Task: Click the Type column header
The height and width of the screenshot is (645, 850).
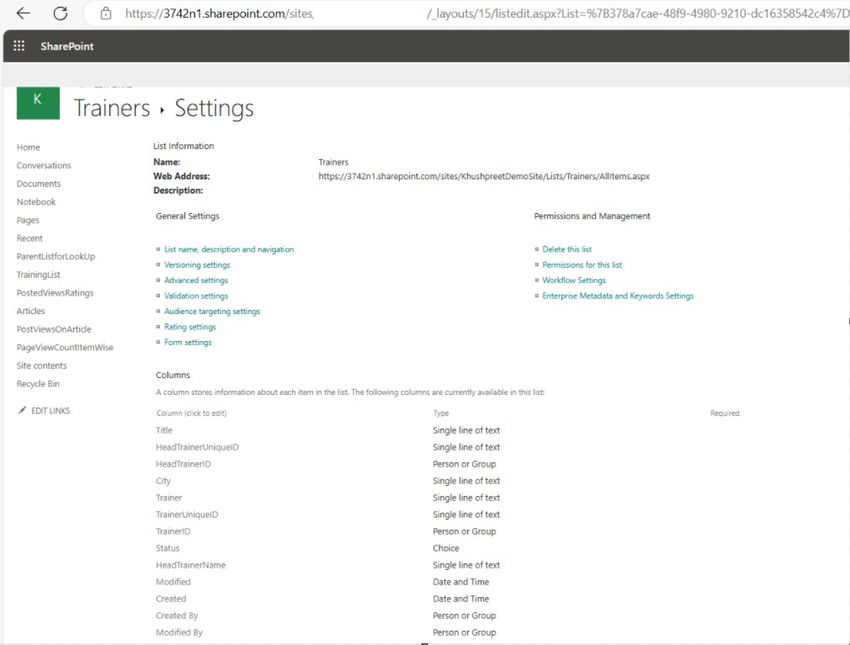Action: click(x=441, y=413)
